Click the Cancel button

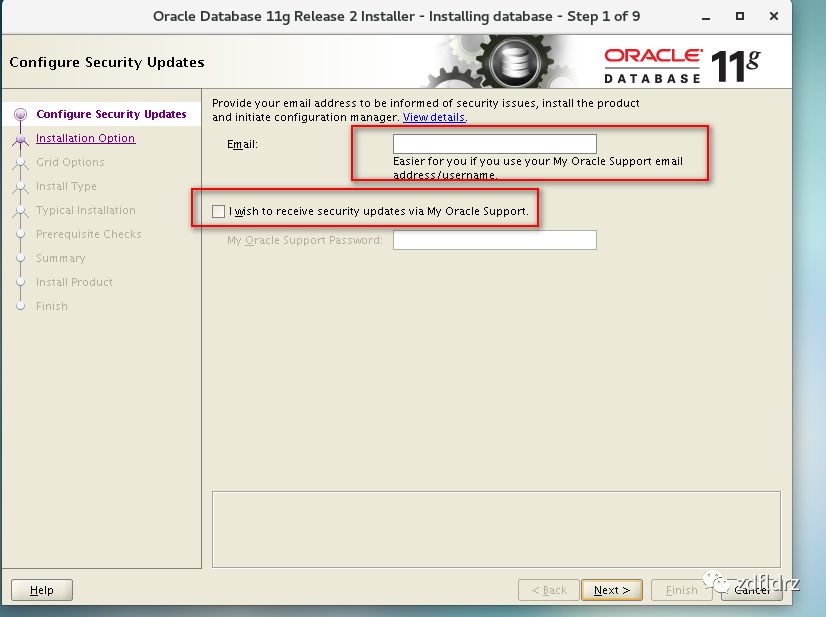pyautogui.click(x=752, y=590)
